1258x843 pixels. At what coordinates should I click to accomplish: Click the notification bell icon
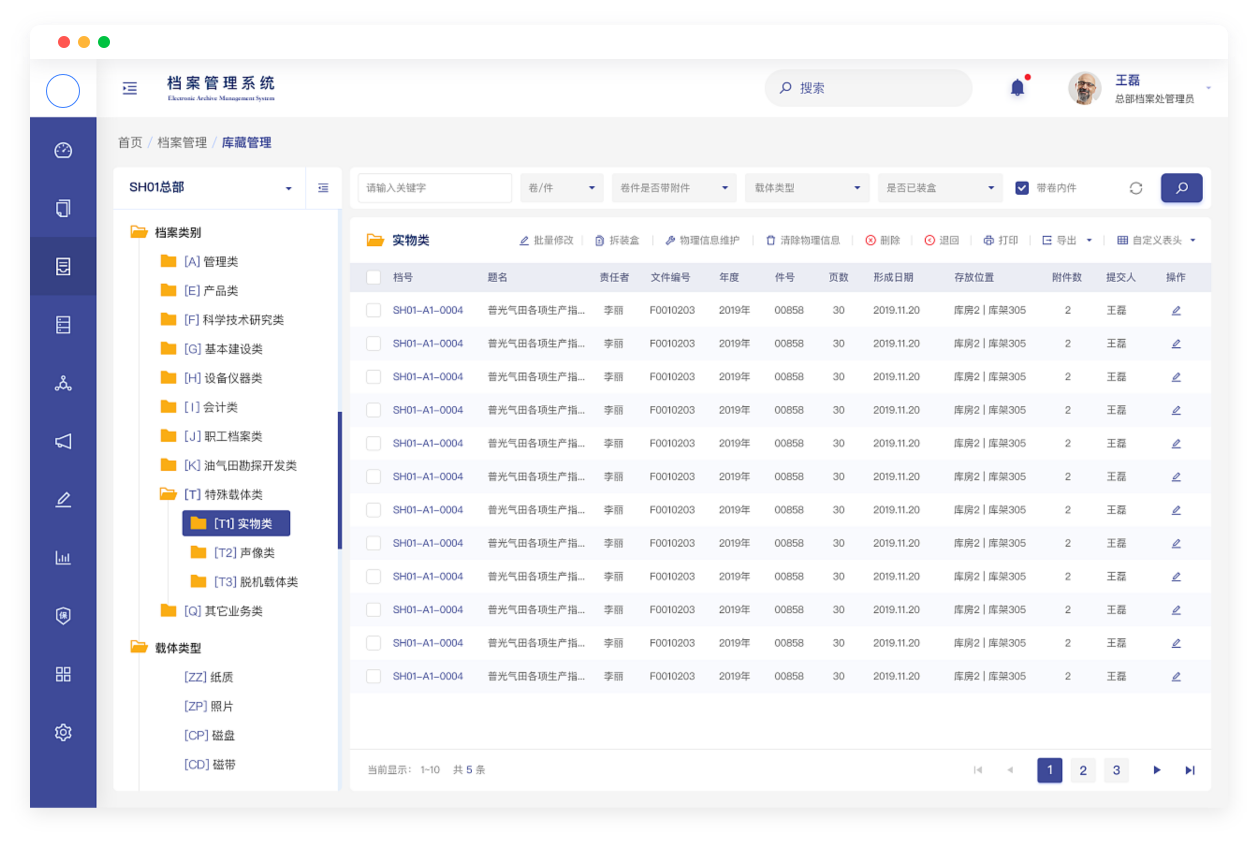pos(1017,88)
